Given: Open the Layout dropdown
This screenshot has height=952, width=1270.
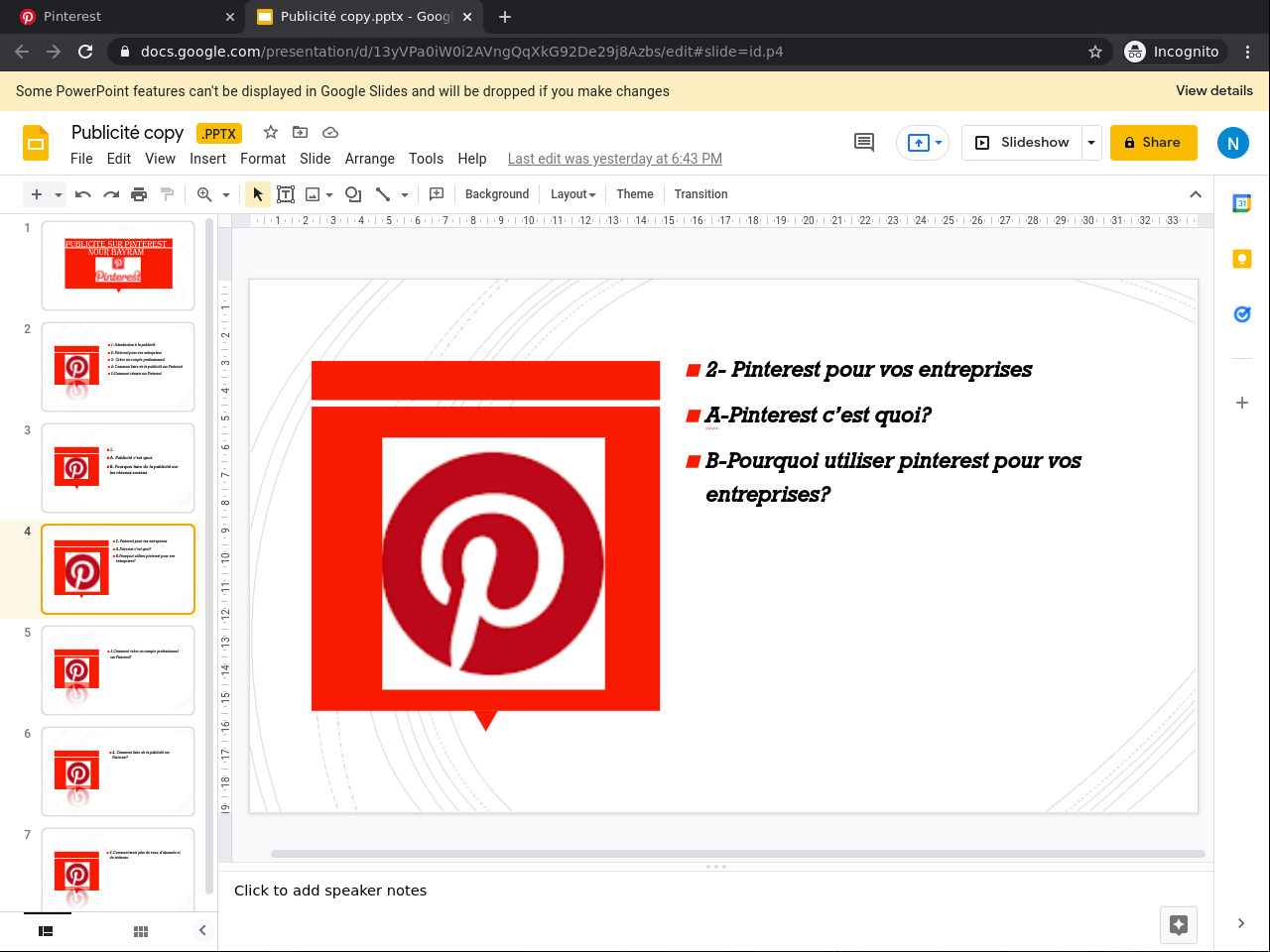Looking at the screenshot, I should point(573,194).
